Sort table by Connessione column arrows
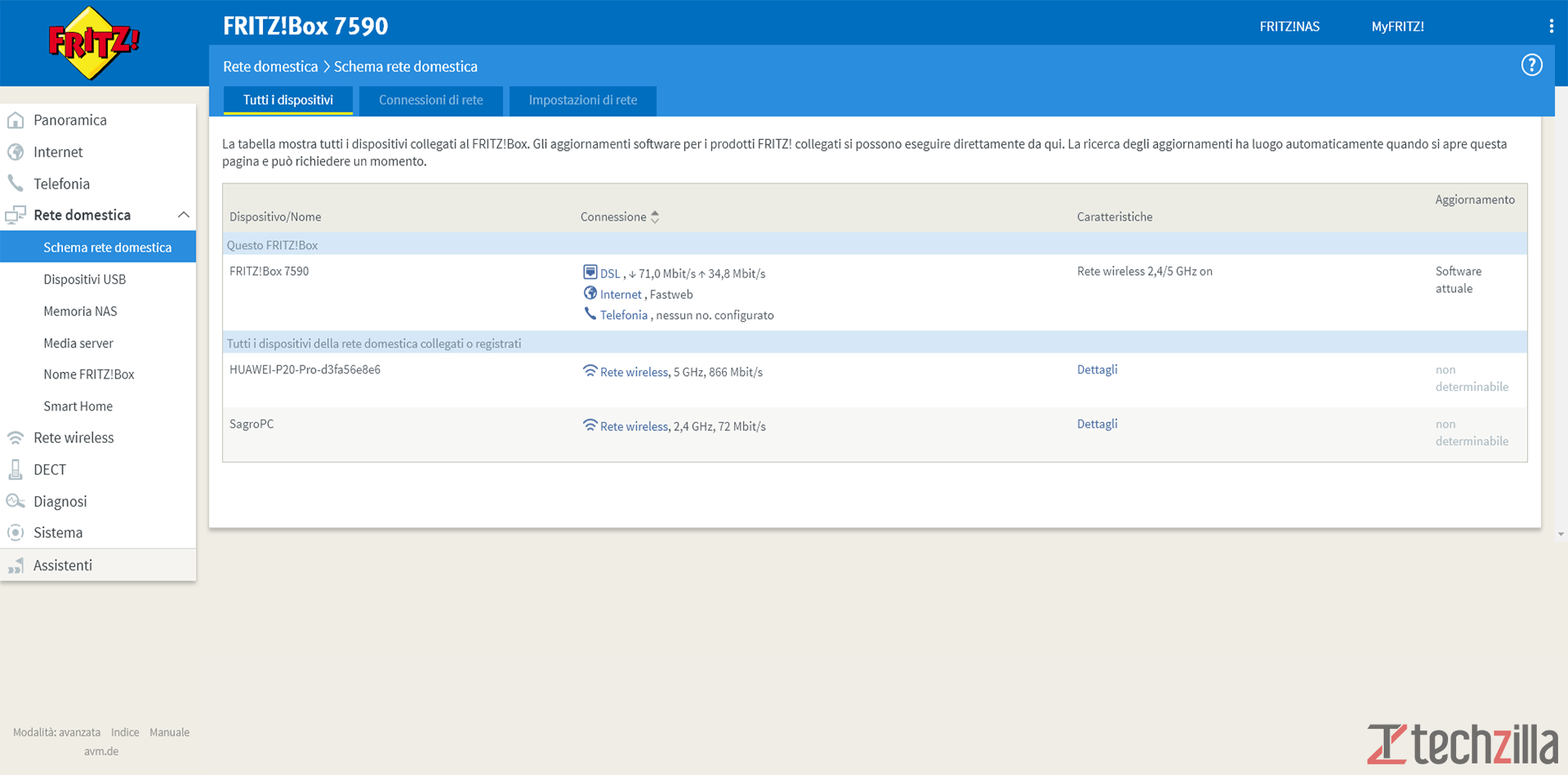The image size is (1568, 775). click(x=655, y=217)
